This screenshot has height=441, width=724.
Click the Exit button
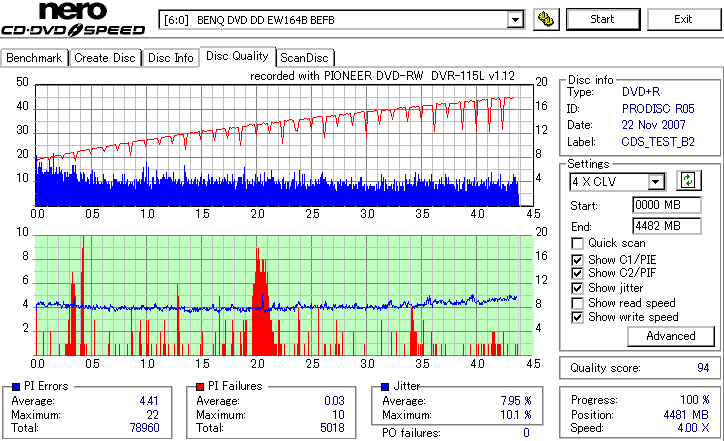pos(683,19)
